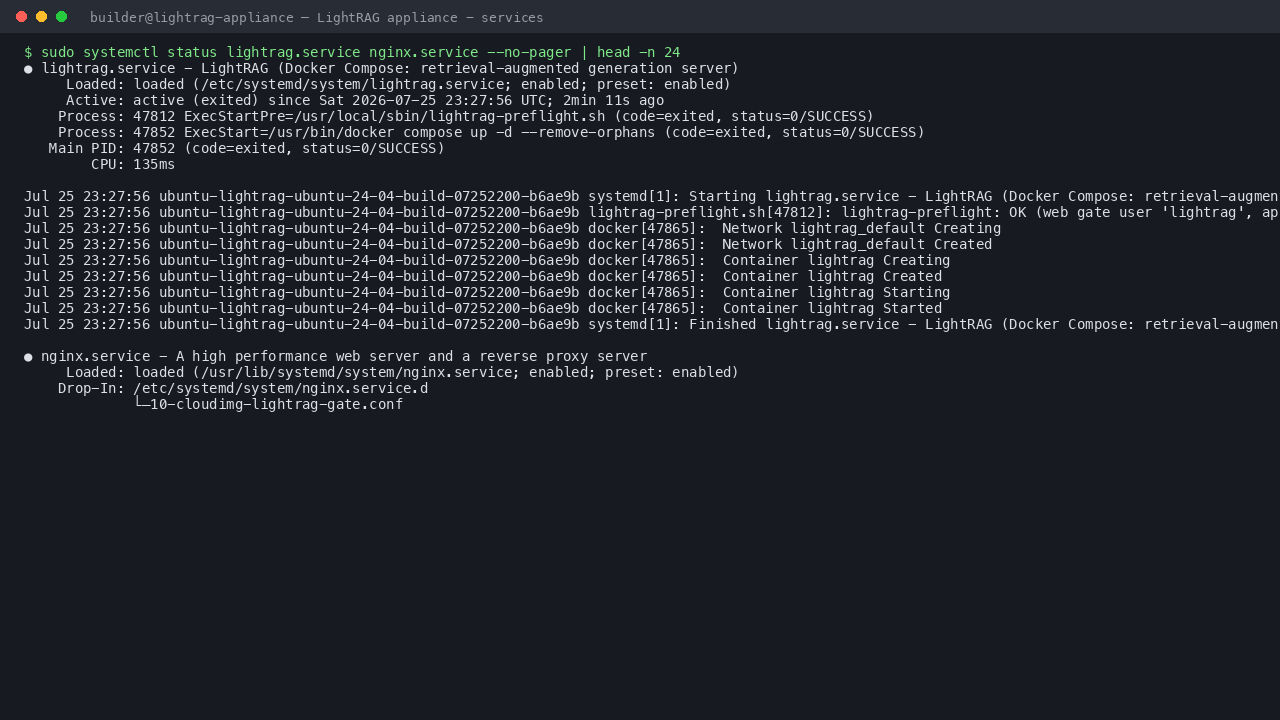Click the terminal window title text

click(317, 17)
